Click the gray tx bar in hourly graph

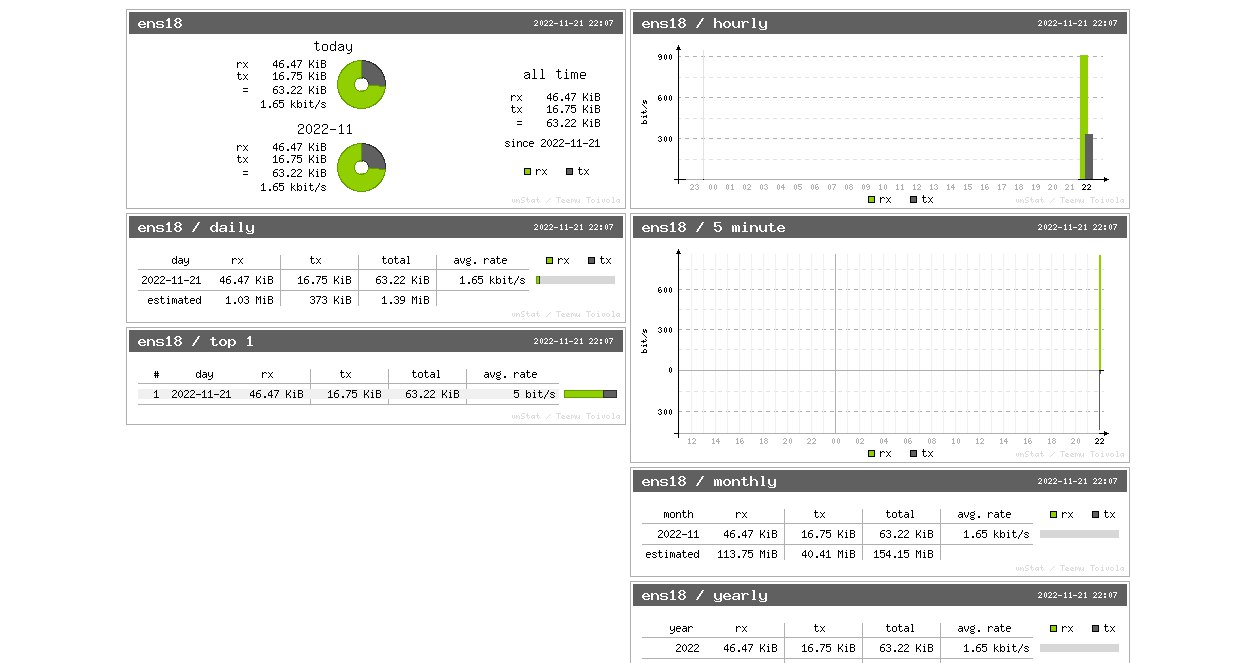[x=1089, y=156]
